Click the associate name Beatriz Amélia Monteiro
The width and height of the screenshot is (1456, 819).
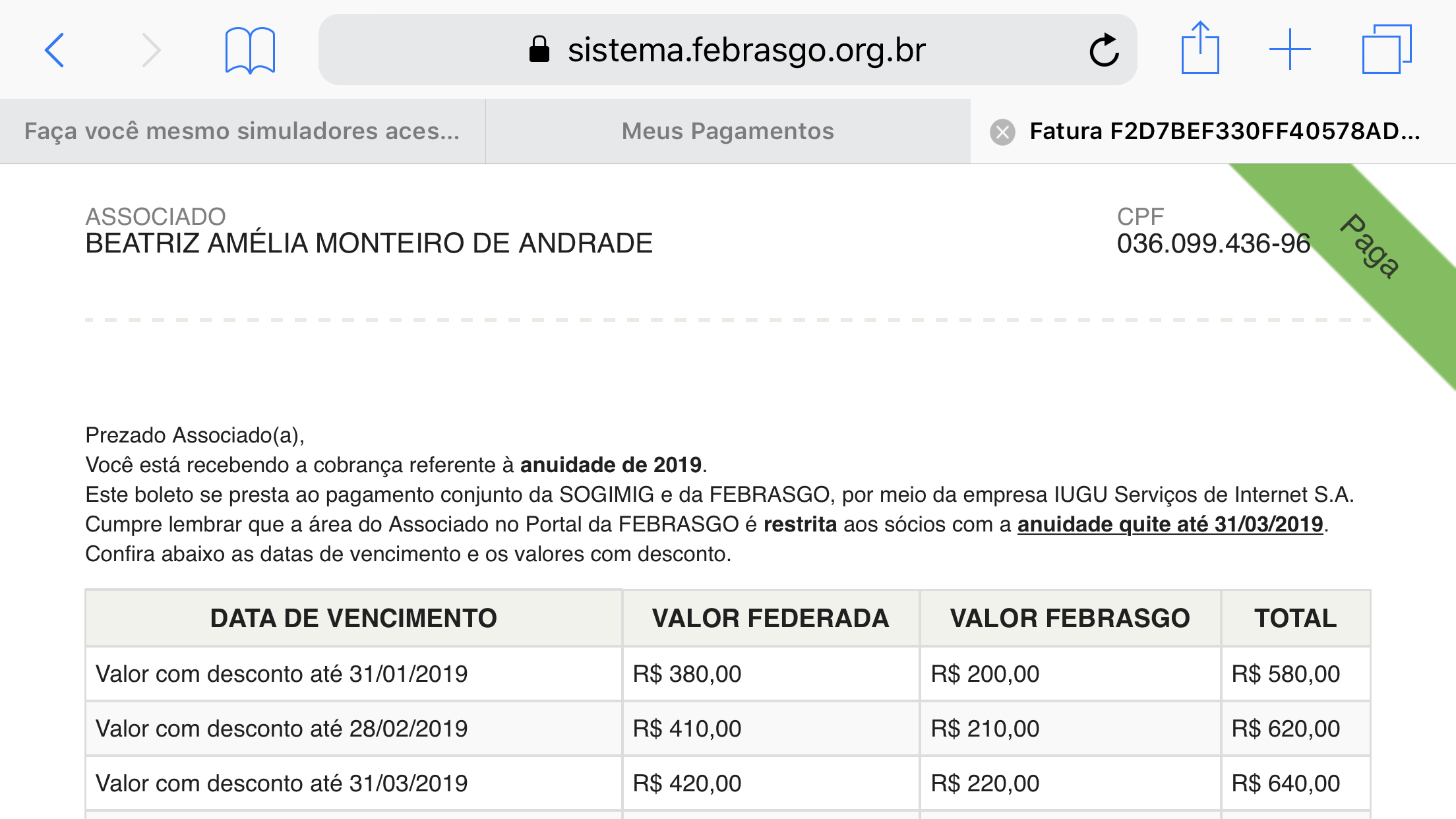[369, 243]
